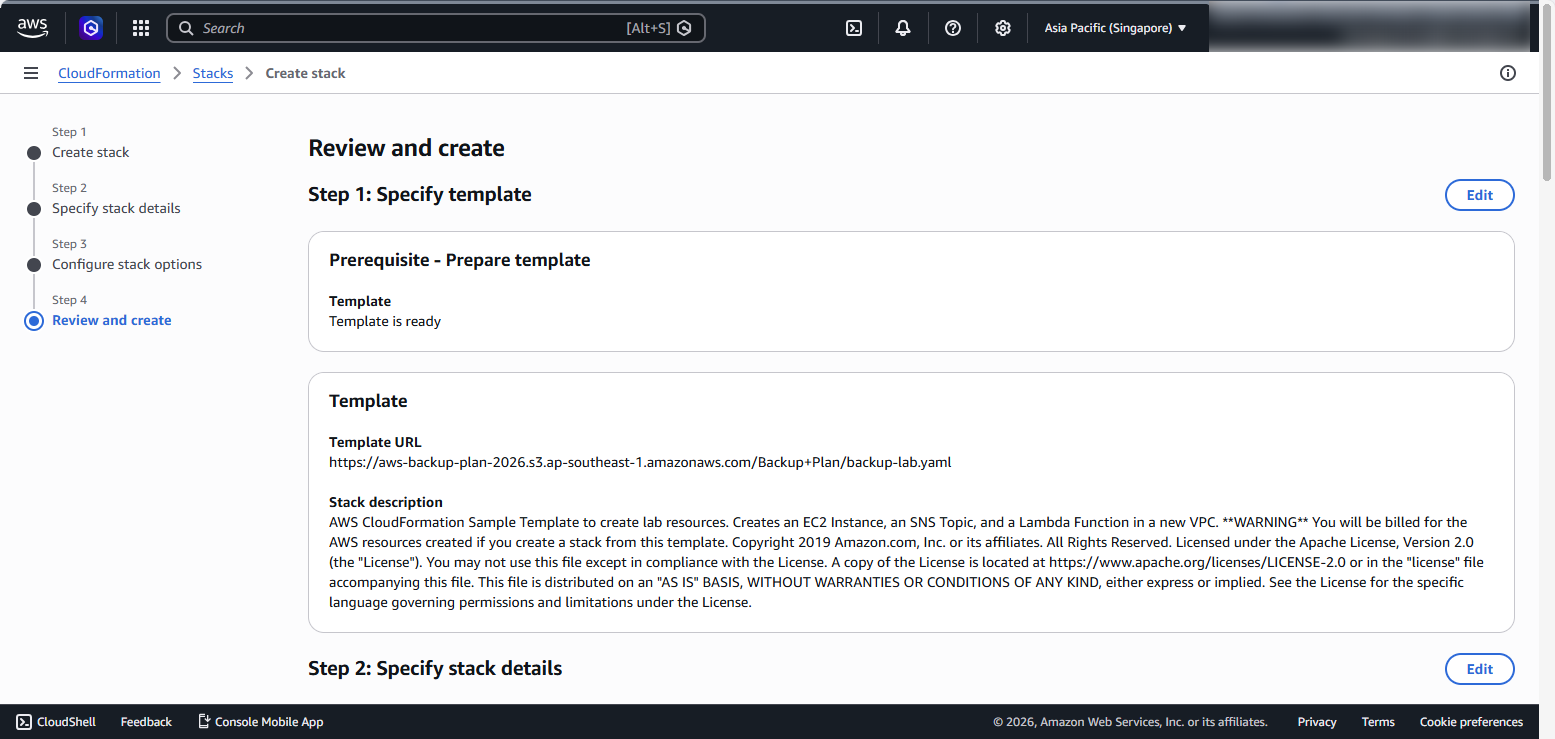Open Terms footer link
This screenshot has height=739, width=1555.
(x=1378, y=722)
